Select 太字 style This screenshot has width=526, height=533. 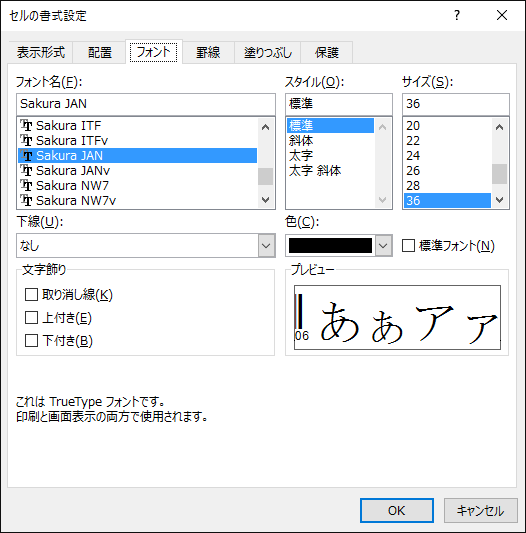point(330,155)
